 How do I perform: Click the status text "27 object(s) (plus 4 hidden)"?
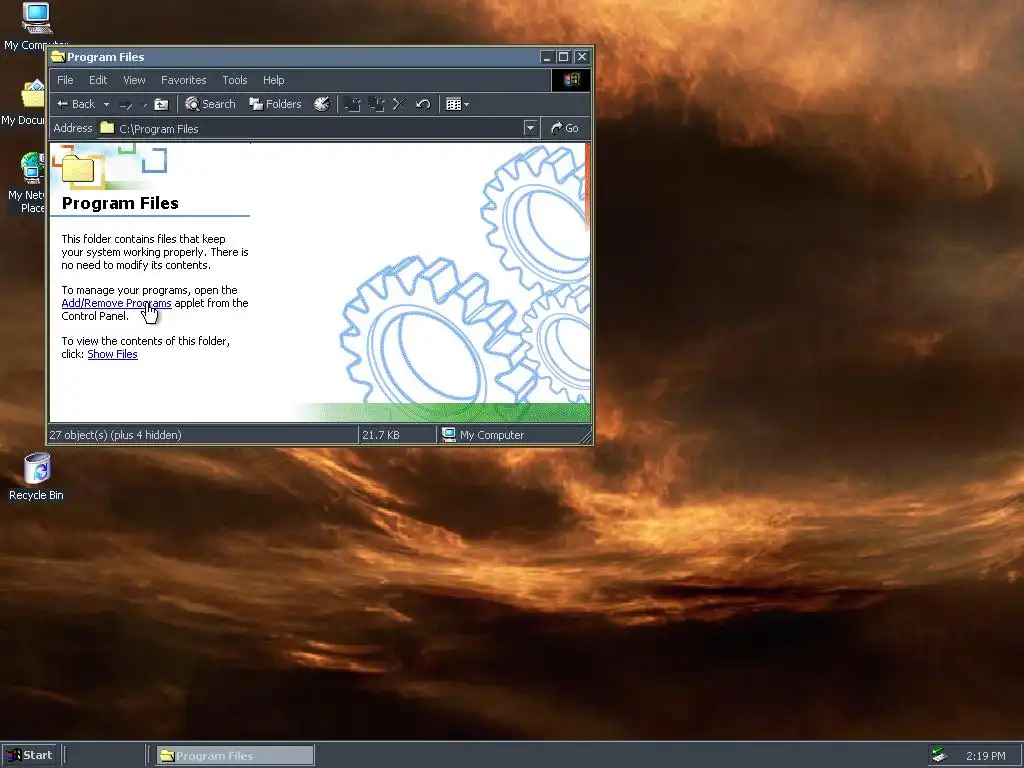click(116, 435)
